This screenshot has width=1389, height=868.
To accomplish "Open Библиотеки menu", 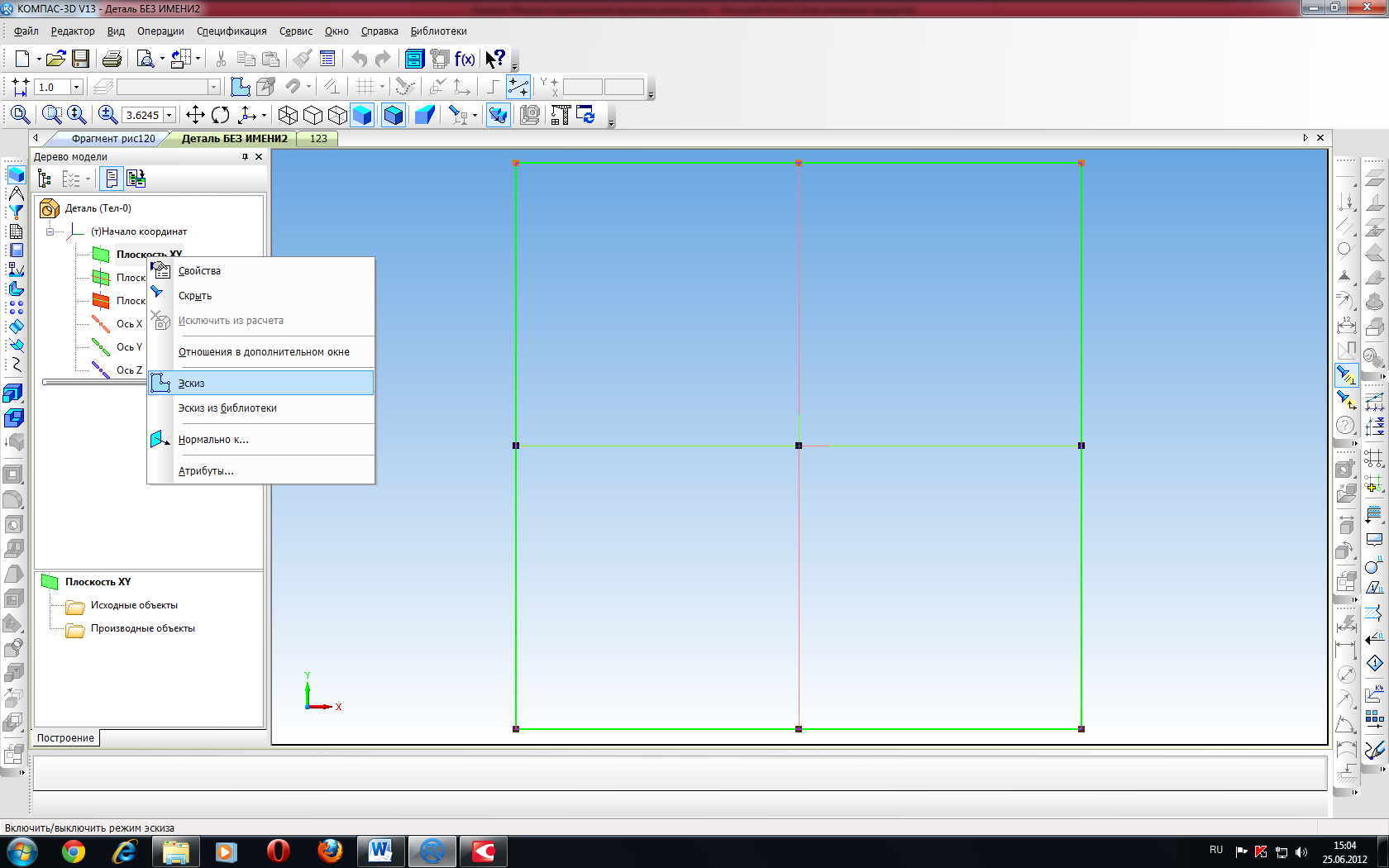I will (x=439, y=31).
